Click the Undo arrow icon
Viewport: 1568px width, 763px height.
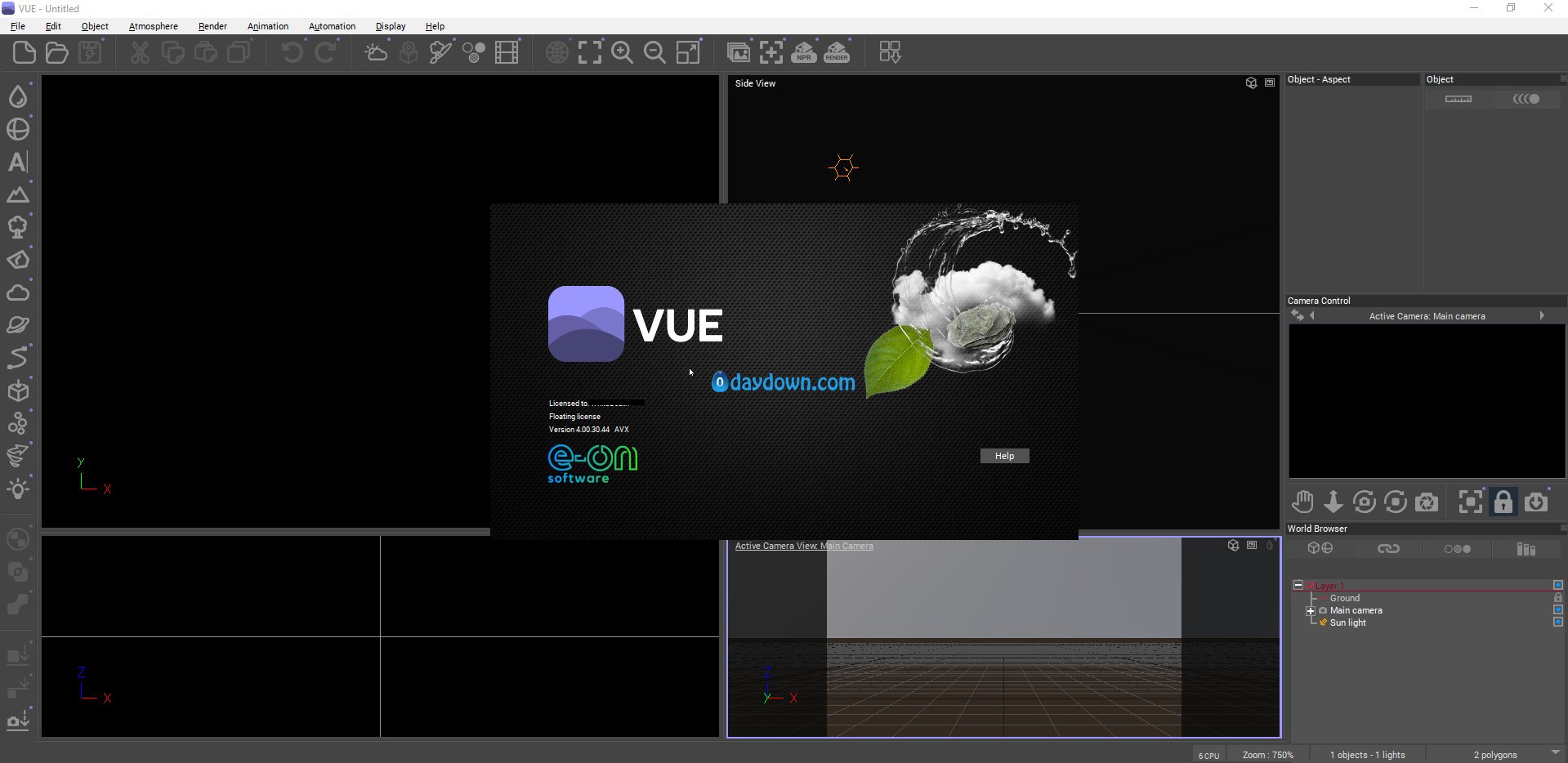[x=292, y=53]
